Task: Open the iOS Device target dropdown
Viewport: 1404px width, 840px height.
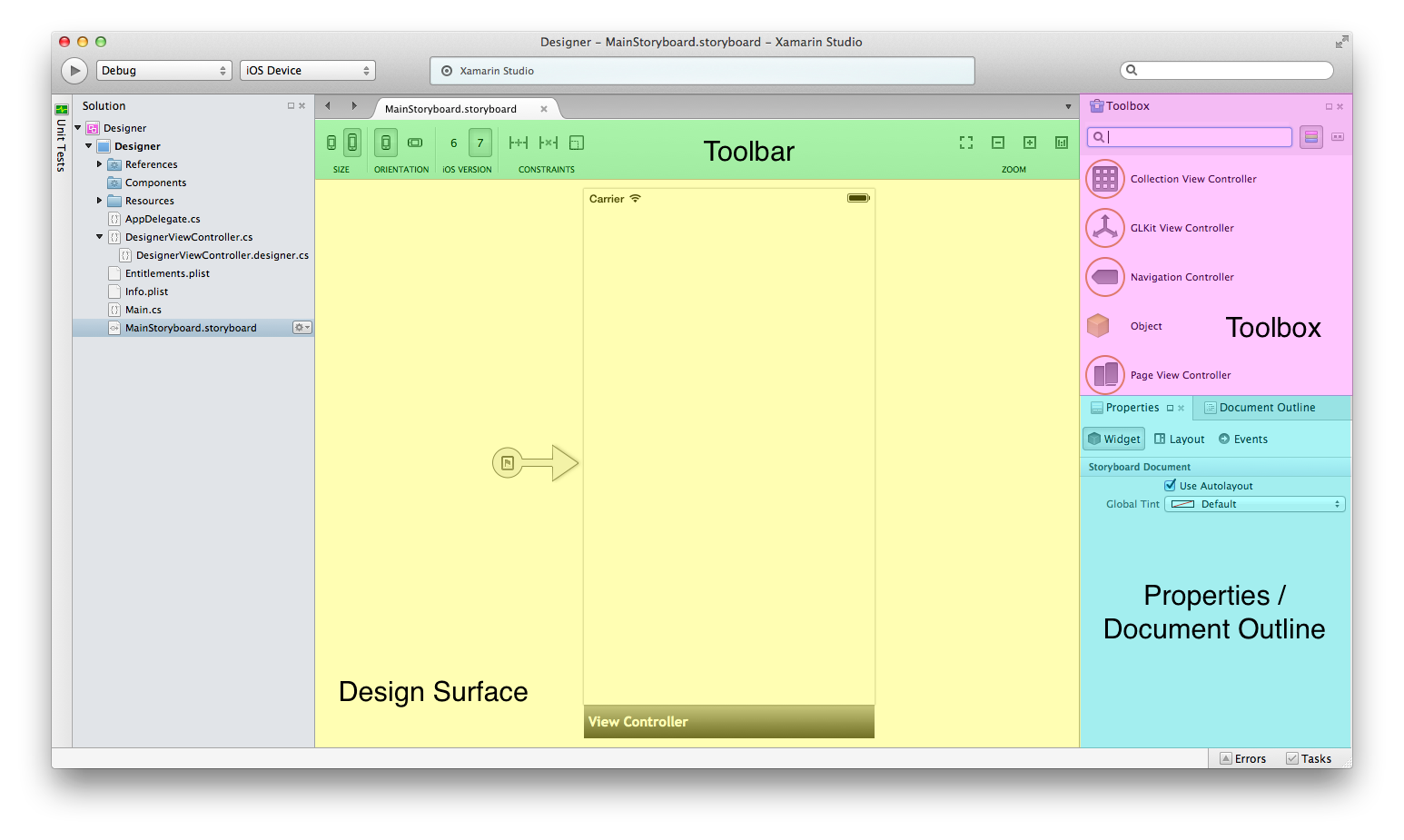Action: pyautogui.click(x=307, y=71)
